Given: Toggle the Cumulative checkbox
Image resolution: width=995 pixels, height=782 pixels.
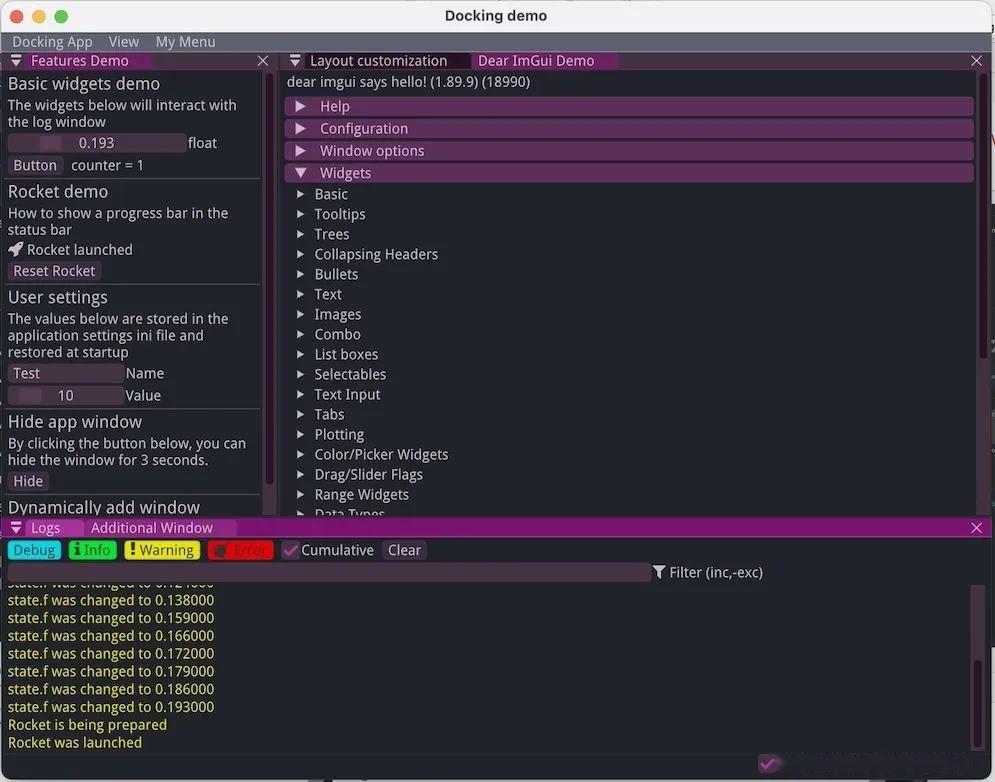Looking at the screenshot, I should coord(291,549).
